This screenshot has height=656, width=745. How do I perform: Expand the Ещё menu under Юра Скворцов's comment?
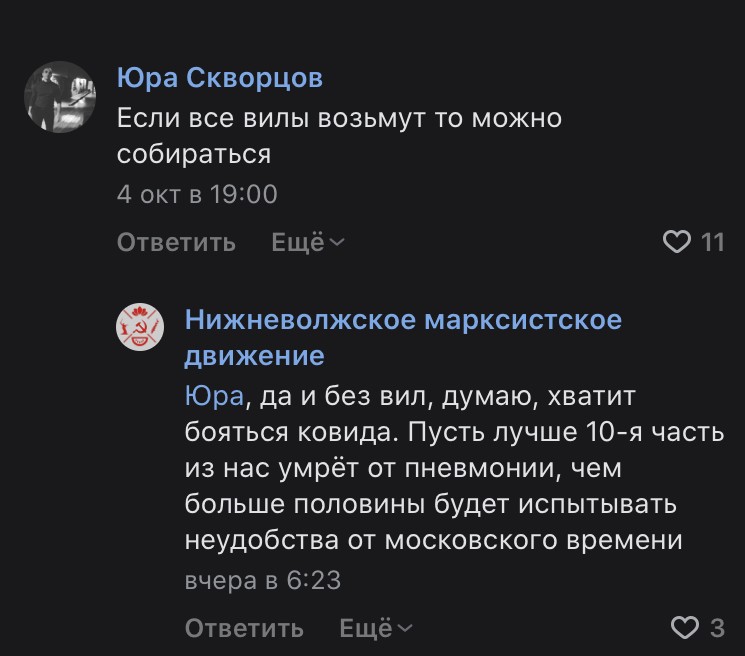pyautogui.click(x=298, y=242)
